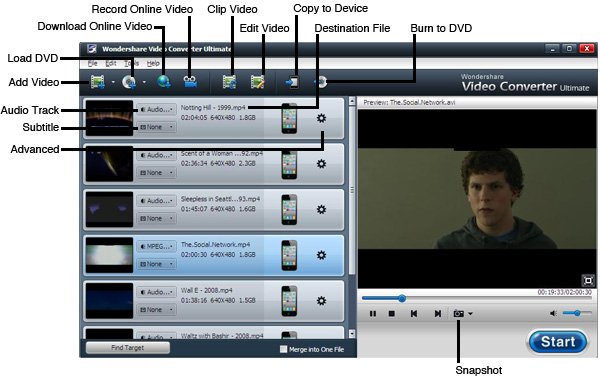Open the Edit Video tool
Image resolution: width=600 pixels, height=381 pixels.
[x=258, y=81]
